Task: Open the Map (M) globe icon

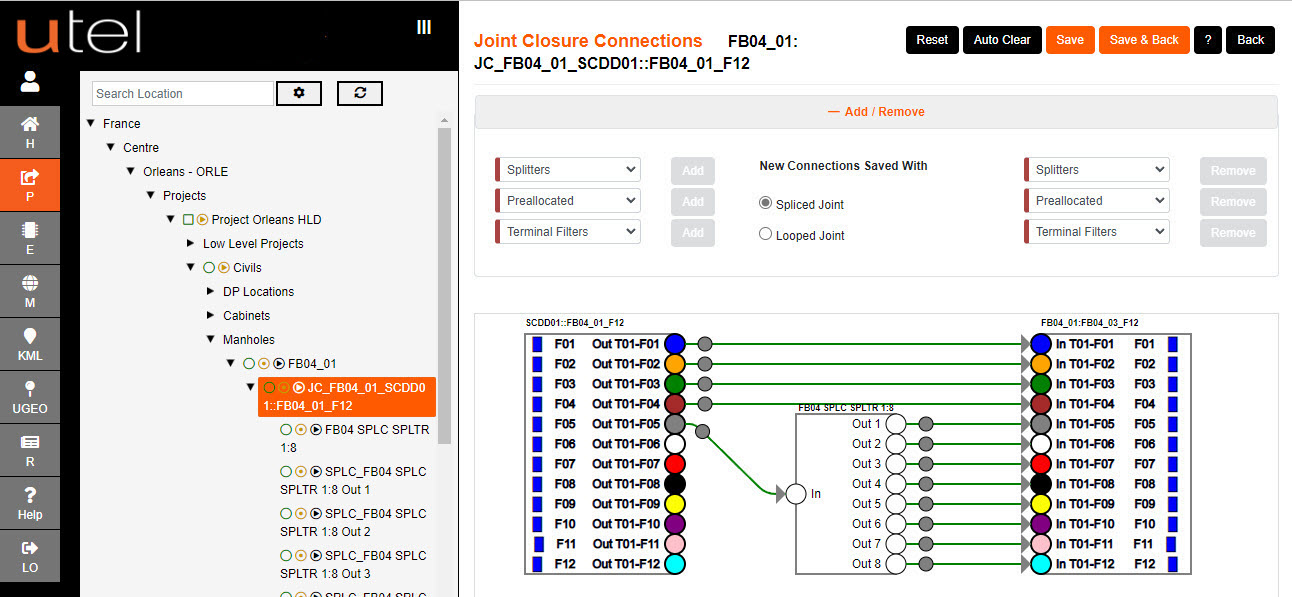Action: point(30,291)
